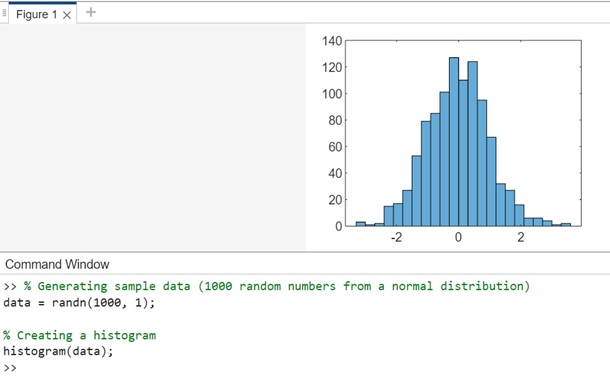Click the final empty command prompt line
Image resolution: width=610 pixels, height=381 pixels.
[x=10, y=367]
